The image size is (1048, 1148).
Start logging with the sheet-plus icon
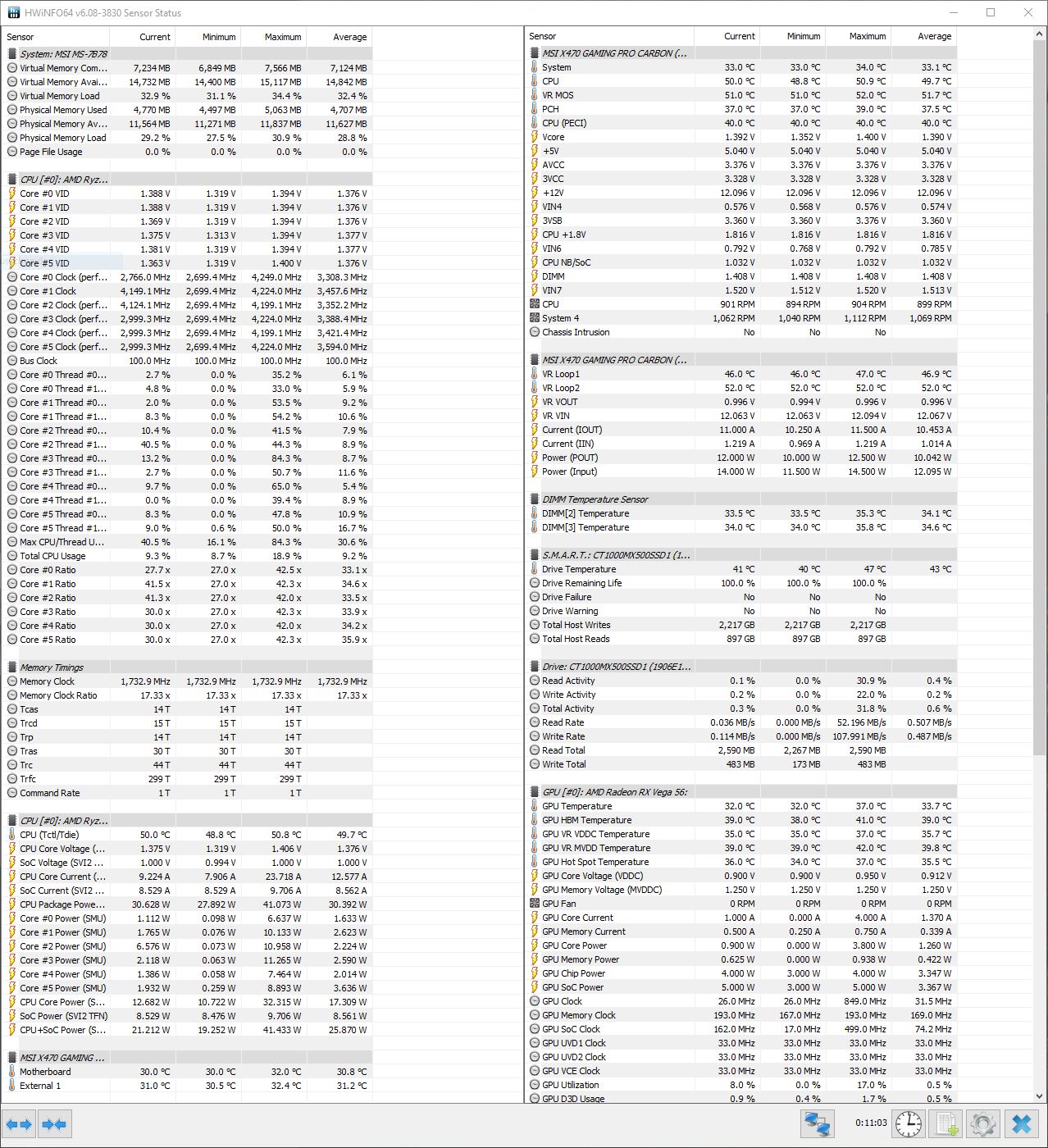(946, 1123)
